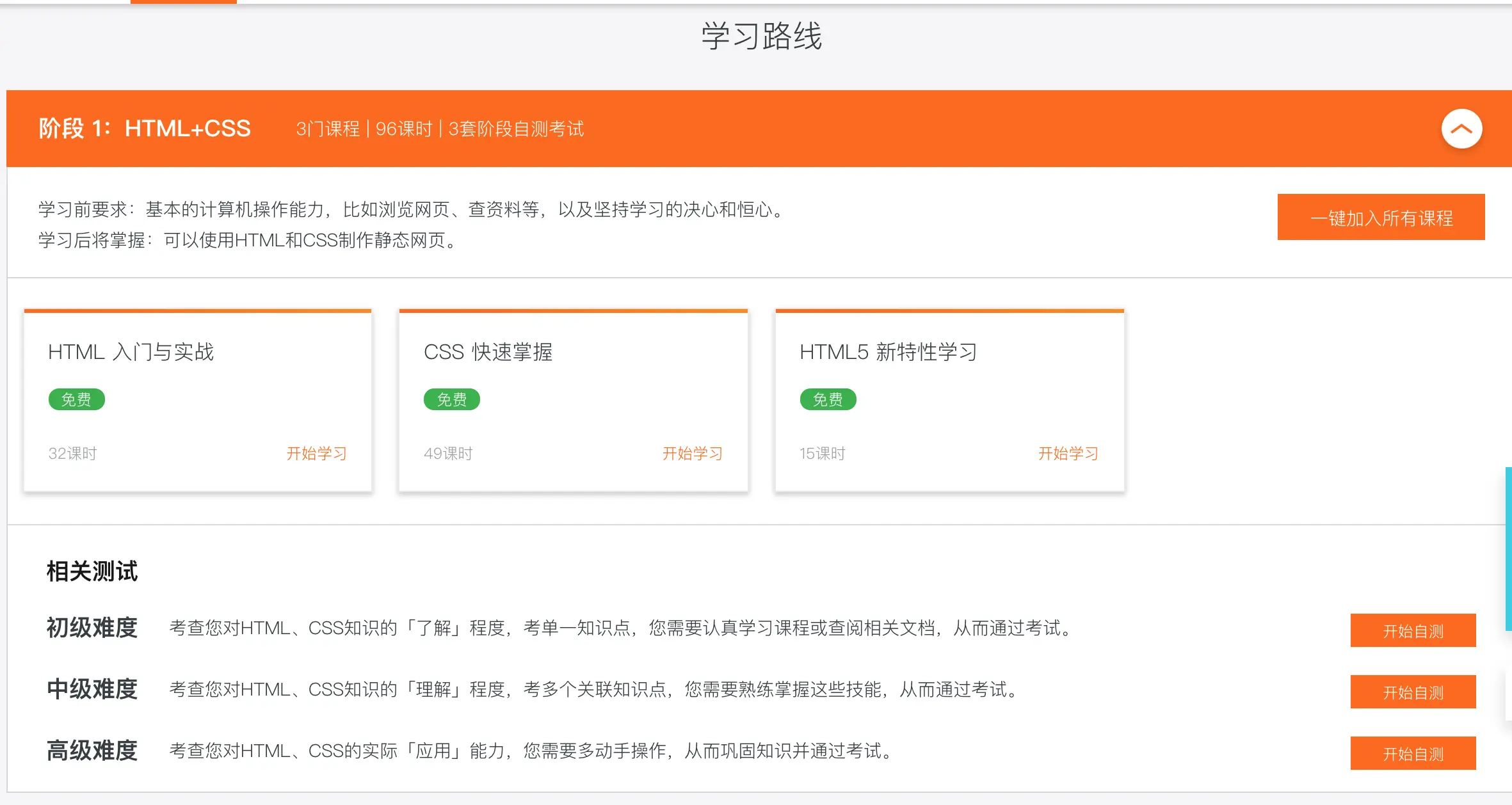Click the cyan side panel bar
The image size is (1512, 805).
[x=1508, y=549]
